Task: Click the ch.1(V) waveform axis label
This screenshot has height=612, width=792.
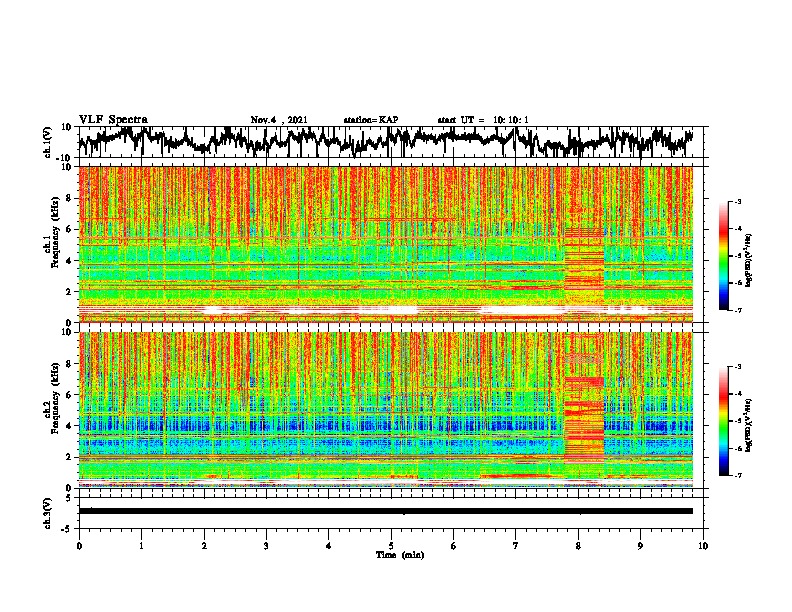Action: pyautogui.click(x=49, y=142)
